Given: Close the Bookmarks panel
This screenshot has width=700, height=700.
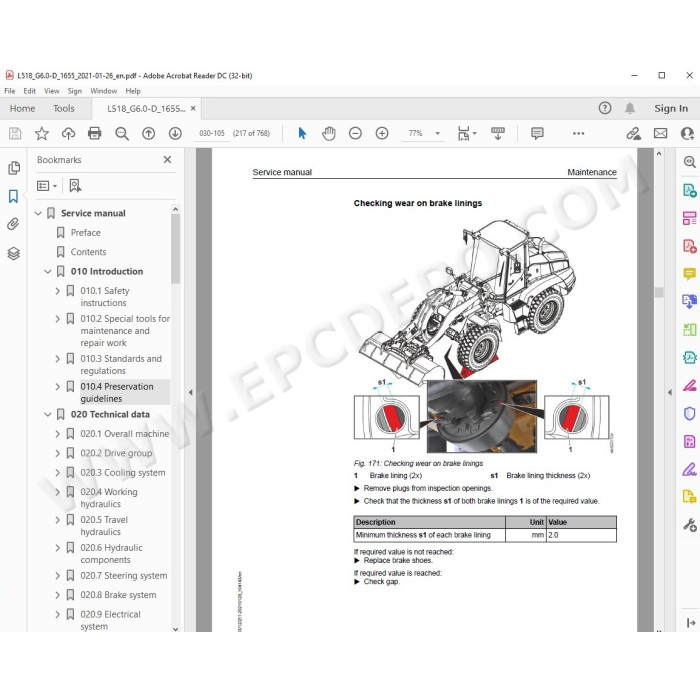Looking at the screenshot, I should (167, 159).
